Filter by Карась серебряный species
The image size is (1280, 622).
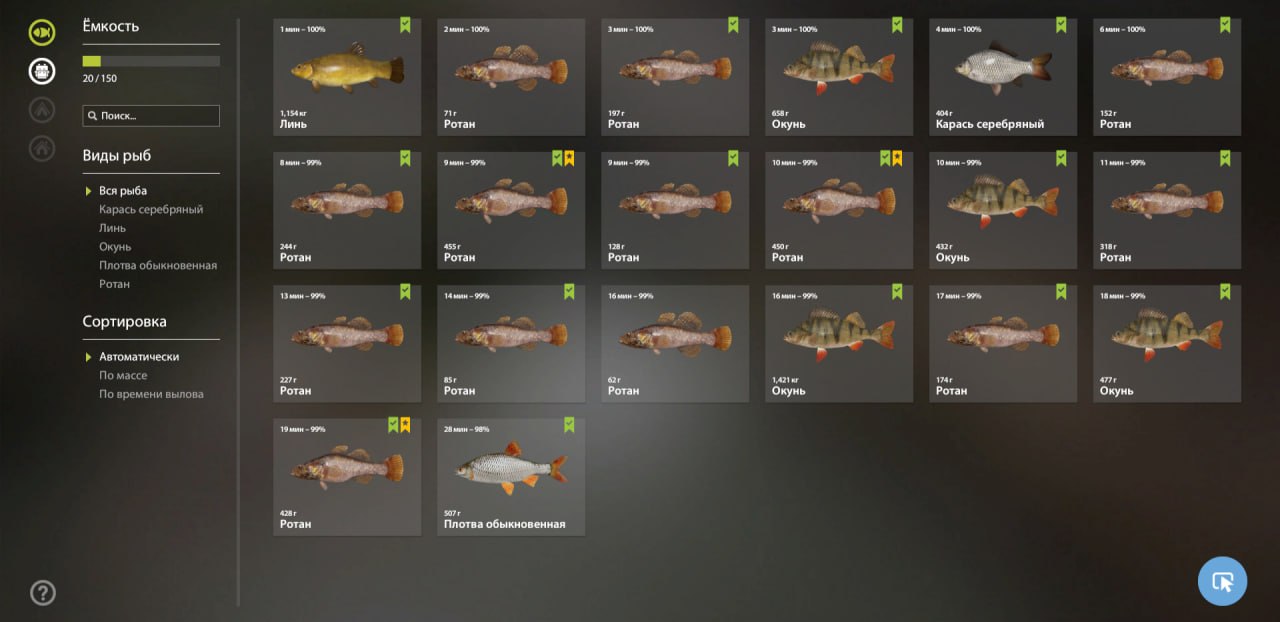pyautogui.click(x=151, y=209)
